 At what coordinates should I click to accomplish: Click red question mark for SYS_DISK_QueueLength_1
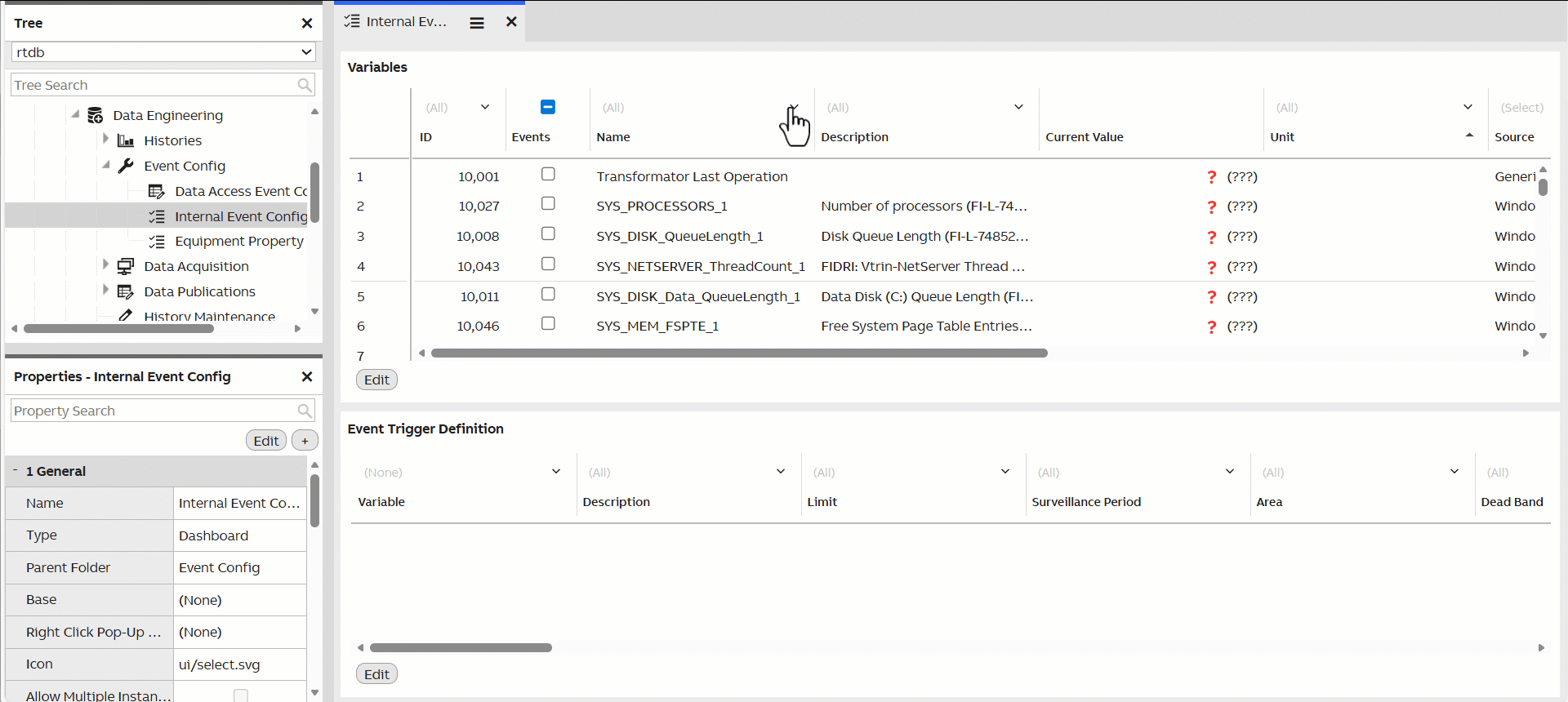tap(1212, 237)
